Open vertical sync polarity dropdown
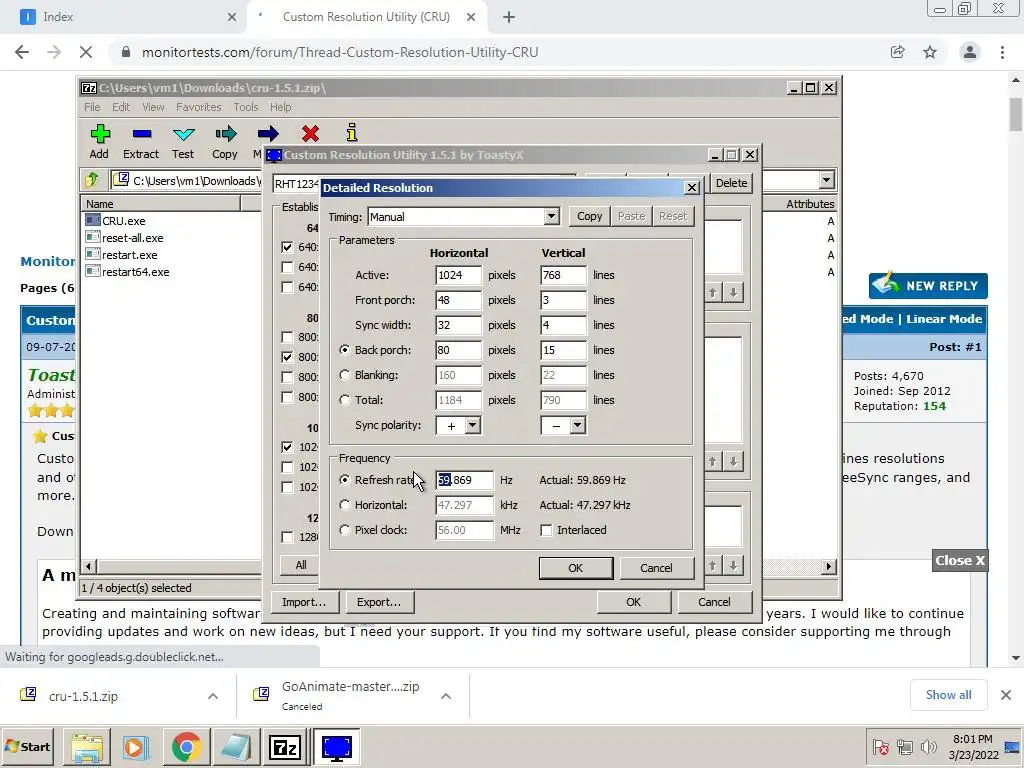 click(577, 425)
